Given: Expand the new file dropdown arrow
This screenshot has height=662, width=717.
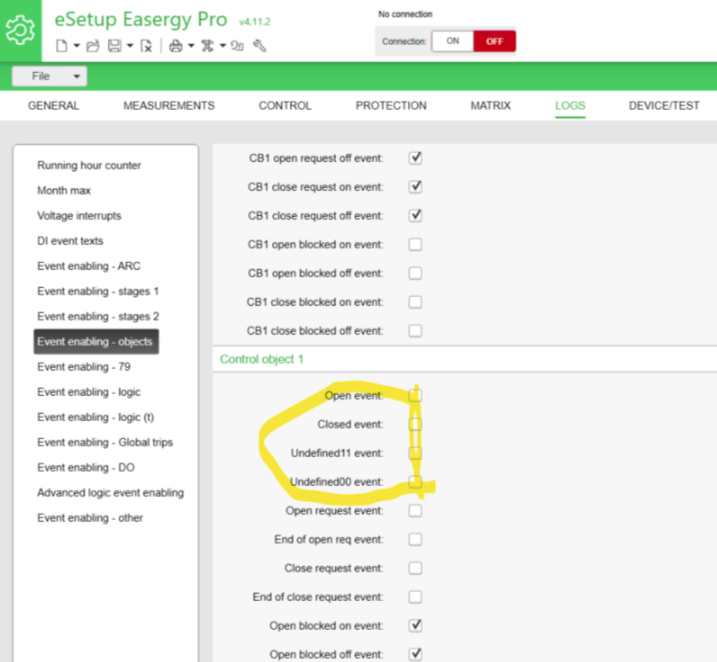Looking at the screenshot, I should click(x=76, y=46).
